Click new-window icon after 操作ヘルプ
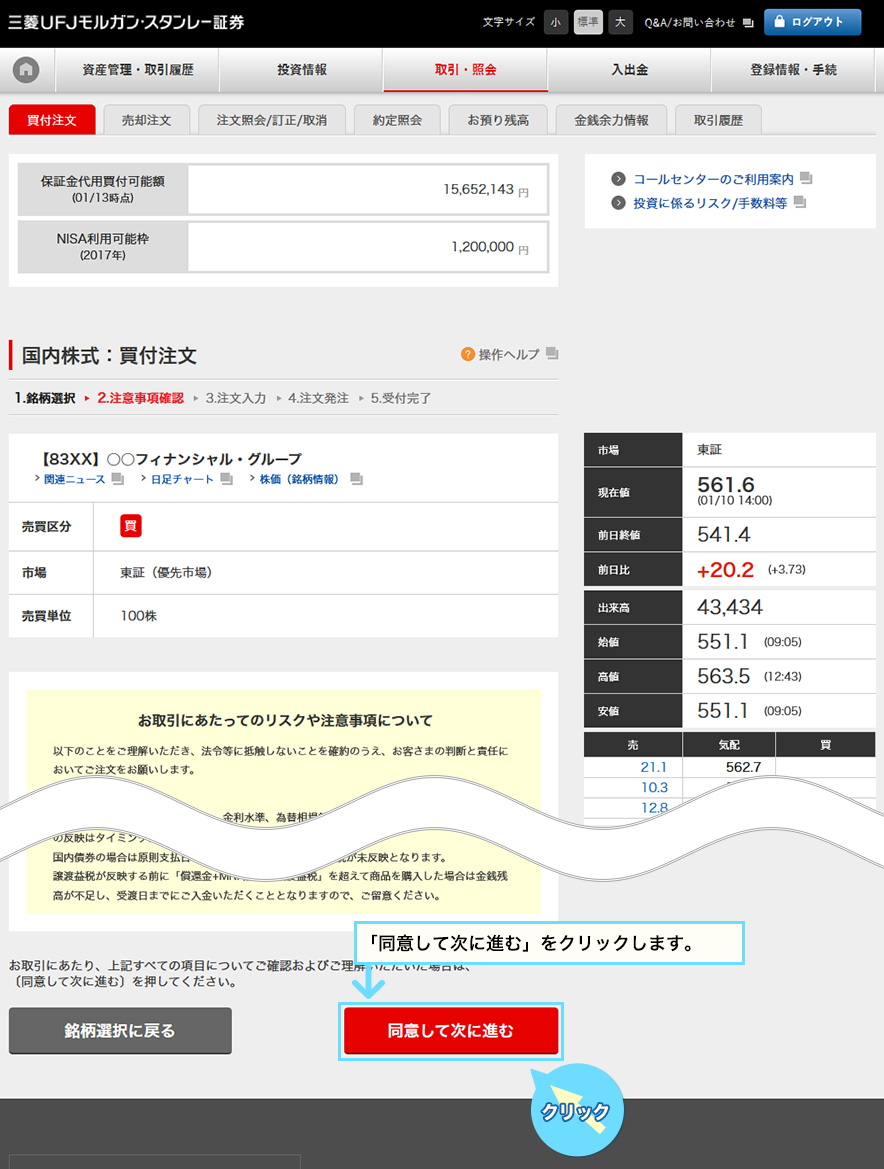This screenshot has height=1169, width=884. (x=552, y=353)
